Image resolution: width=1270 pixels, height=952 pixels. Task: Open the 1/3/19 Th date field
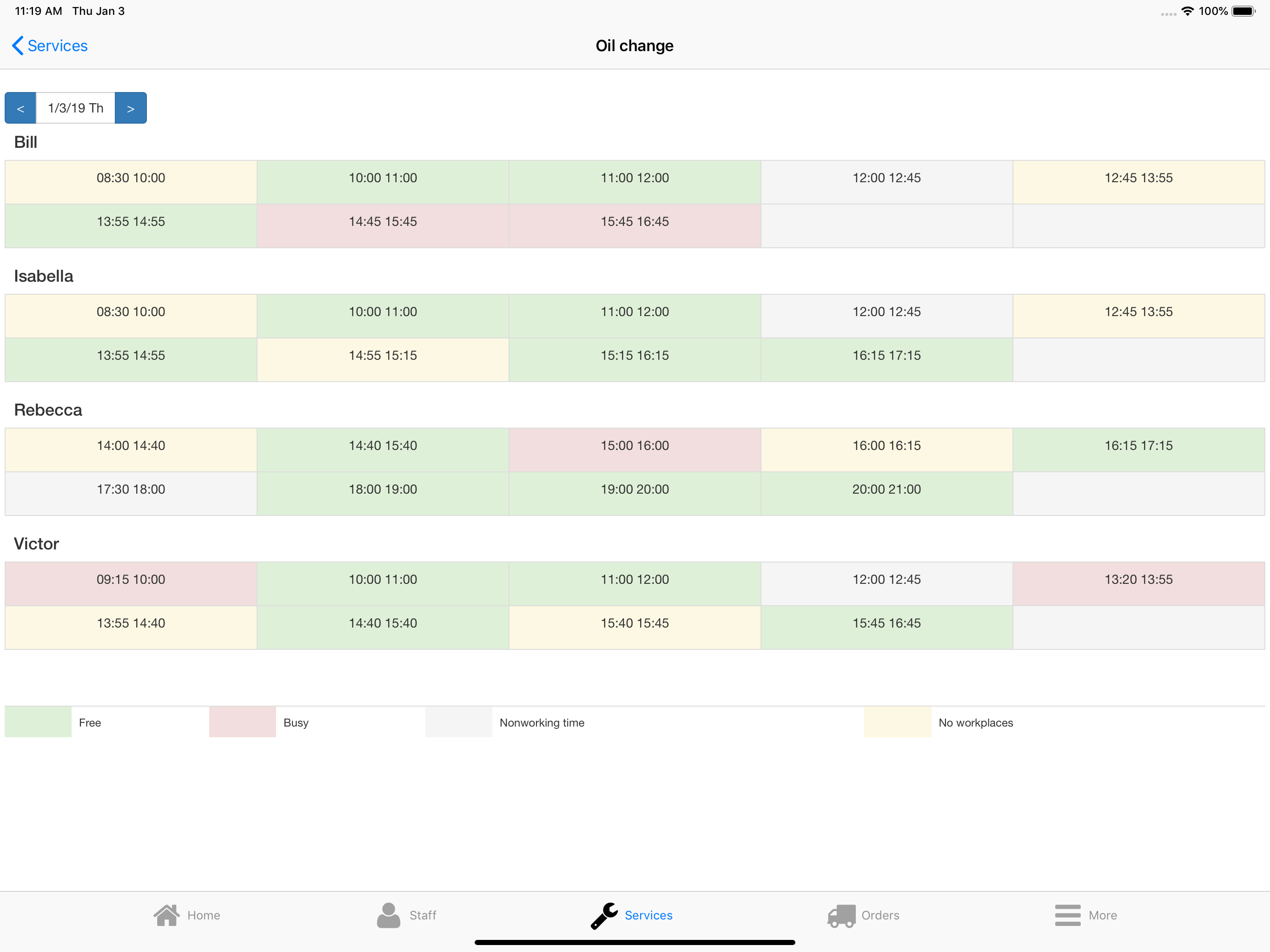click(x=75, y=108)
